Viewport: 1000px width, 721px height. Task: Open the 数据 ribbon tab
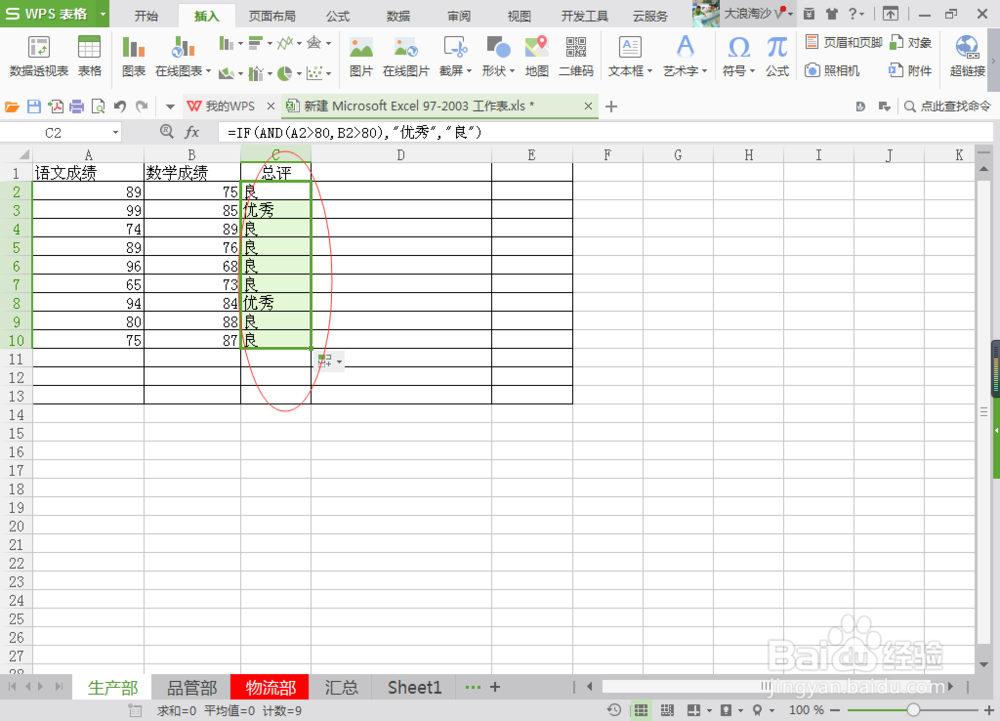coord(398,16)
